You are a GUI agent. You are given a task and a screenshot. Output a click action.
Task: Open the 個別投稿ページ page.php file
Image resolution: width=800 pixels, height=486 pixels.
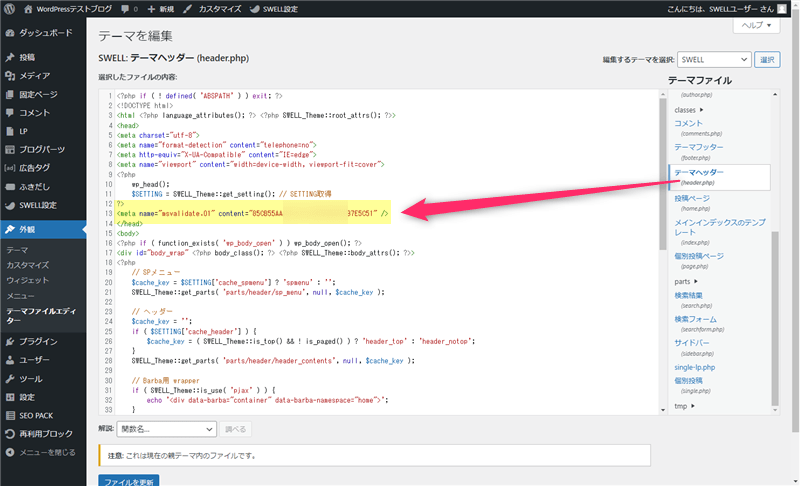point(698,256)
